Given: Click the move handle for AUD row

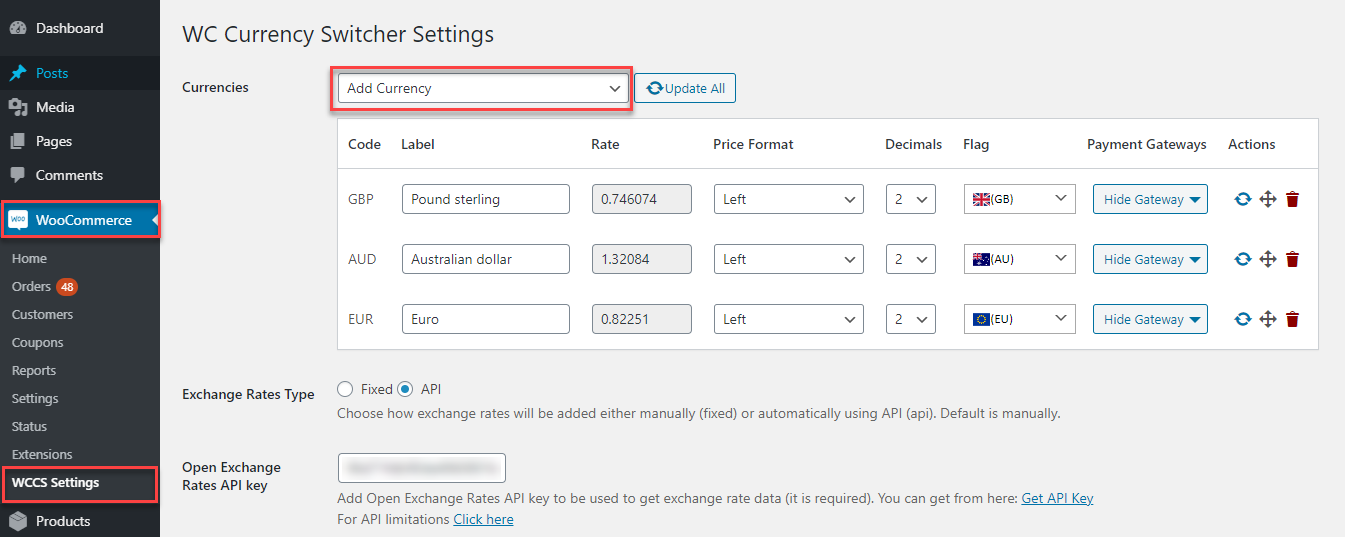Looking at the screenshot, I should coord(1267,259).
